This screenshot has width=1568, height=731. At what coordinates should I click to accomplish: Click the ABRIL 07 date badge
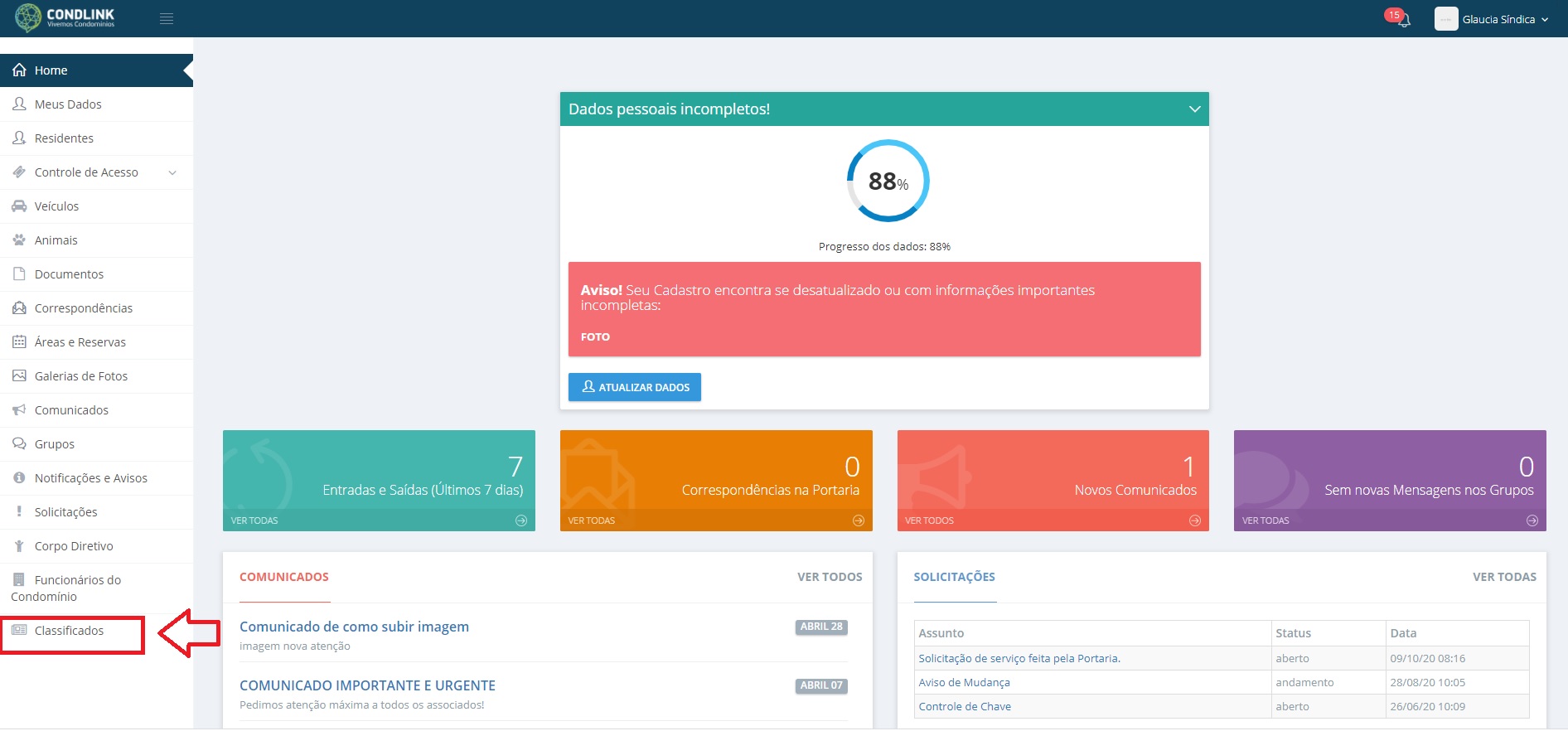(821, 685)
